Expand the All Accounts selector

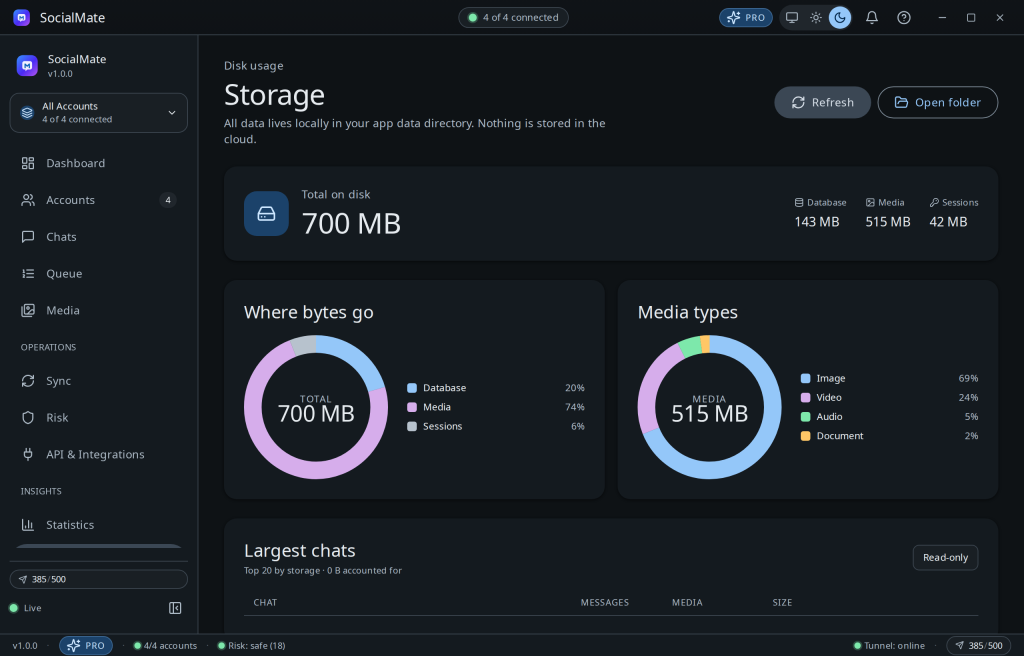[x=99, y=112]
